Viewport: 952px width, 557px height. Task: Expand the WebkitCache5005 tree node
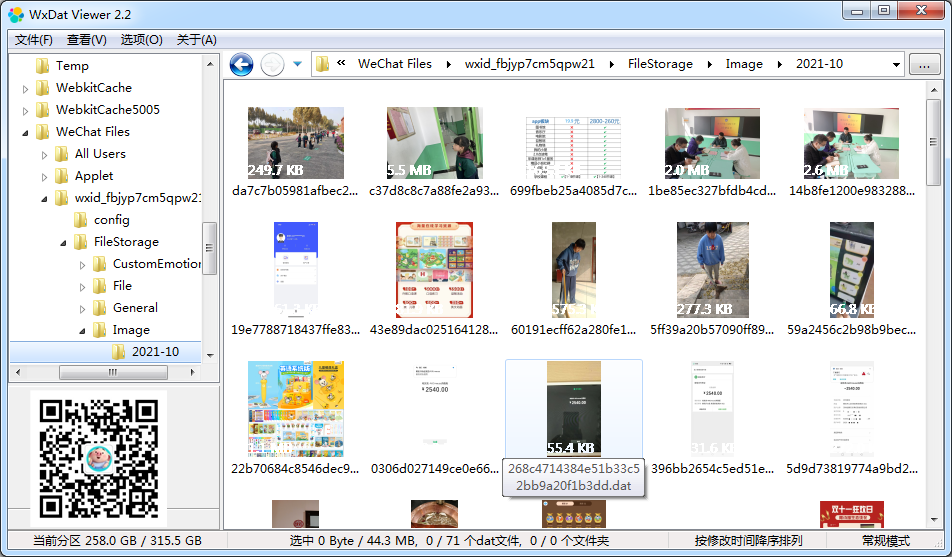point(25,111)
